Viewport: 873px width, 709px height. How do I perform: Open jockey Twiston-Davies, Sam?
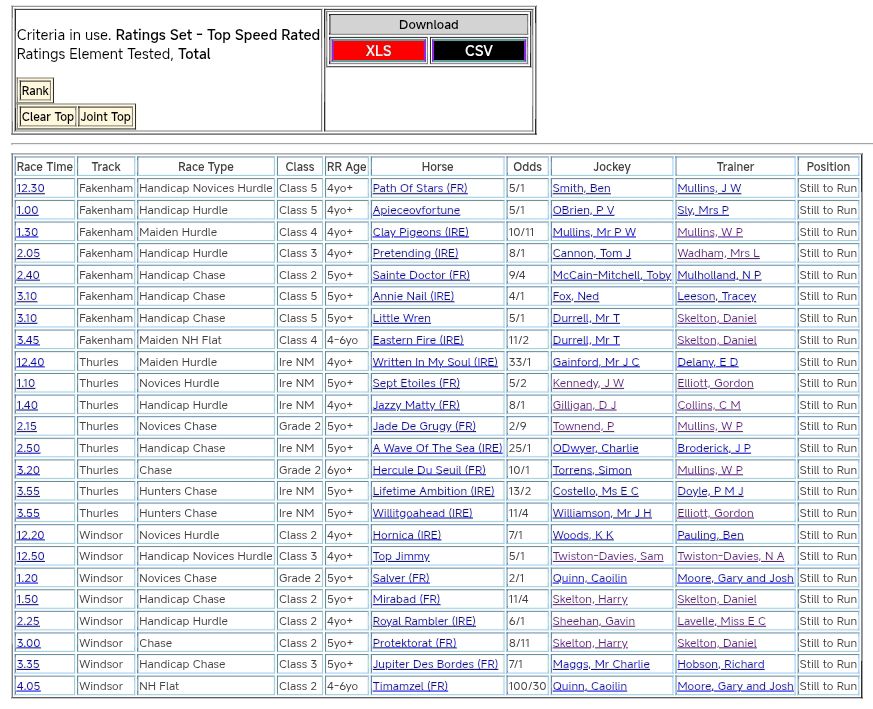[607, 556]
